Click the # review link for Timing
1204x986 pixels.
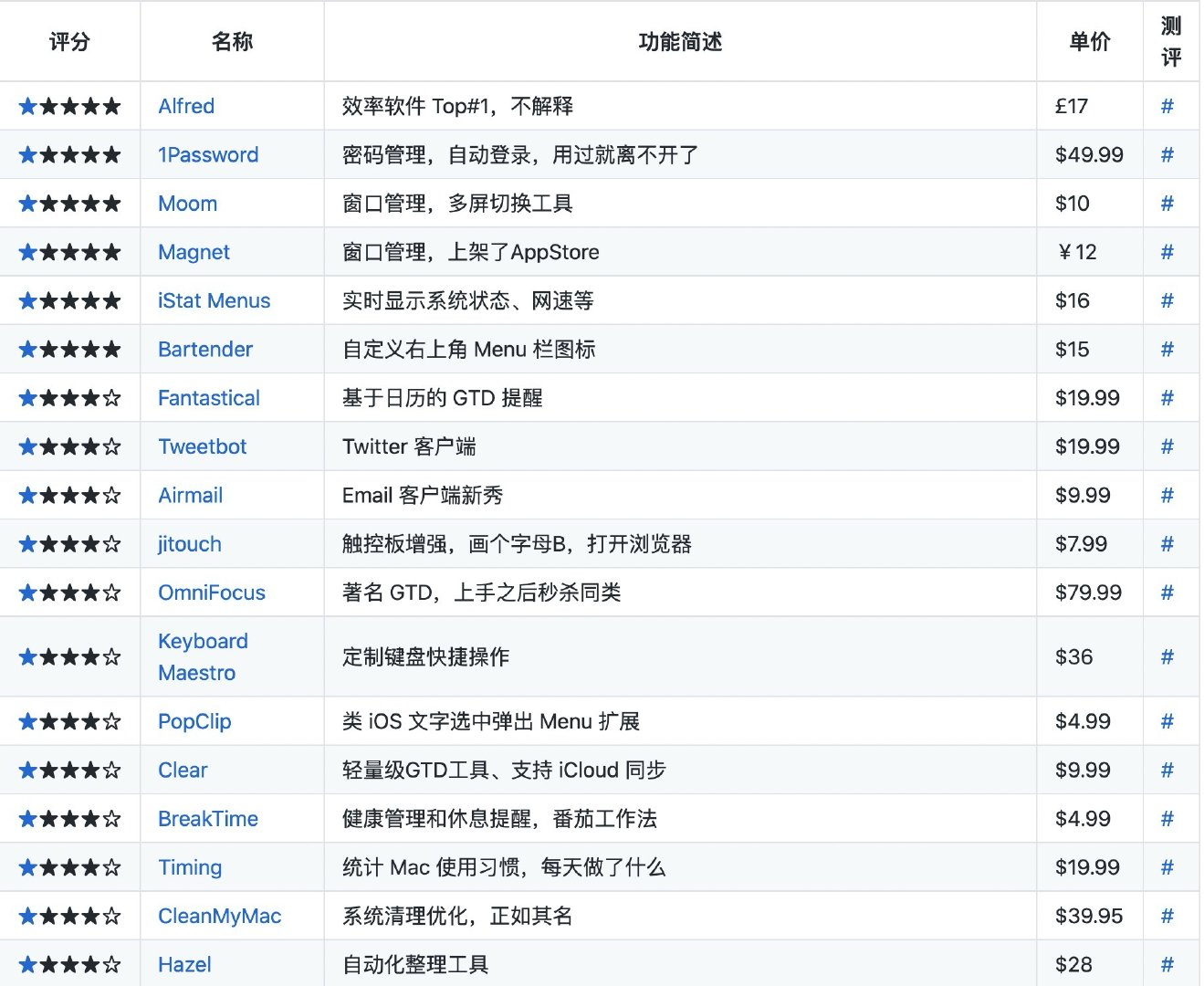tap(1167, 867)
